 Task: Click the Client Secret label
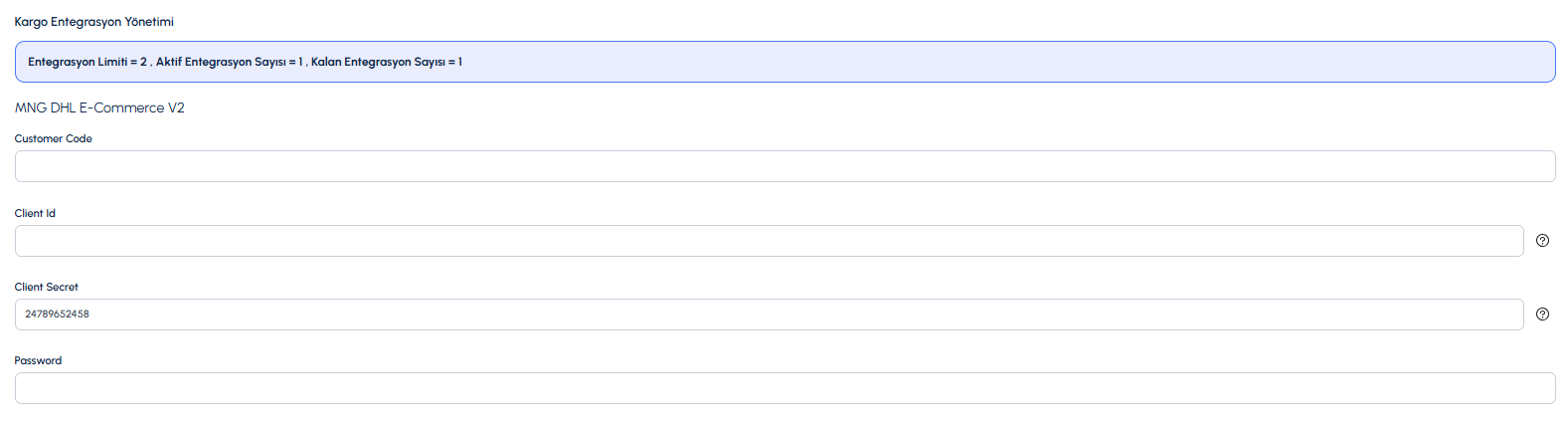pyautogui.click(x=47, y=287)
